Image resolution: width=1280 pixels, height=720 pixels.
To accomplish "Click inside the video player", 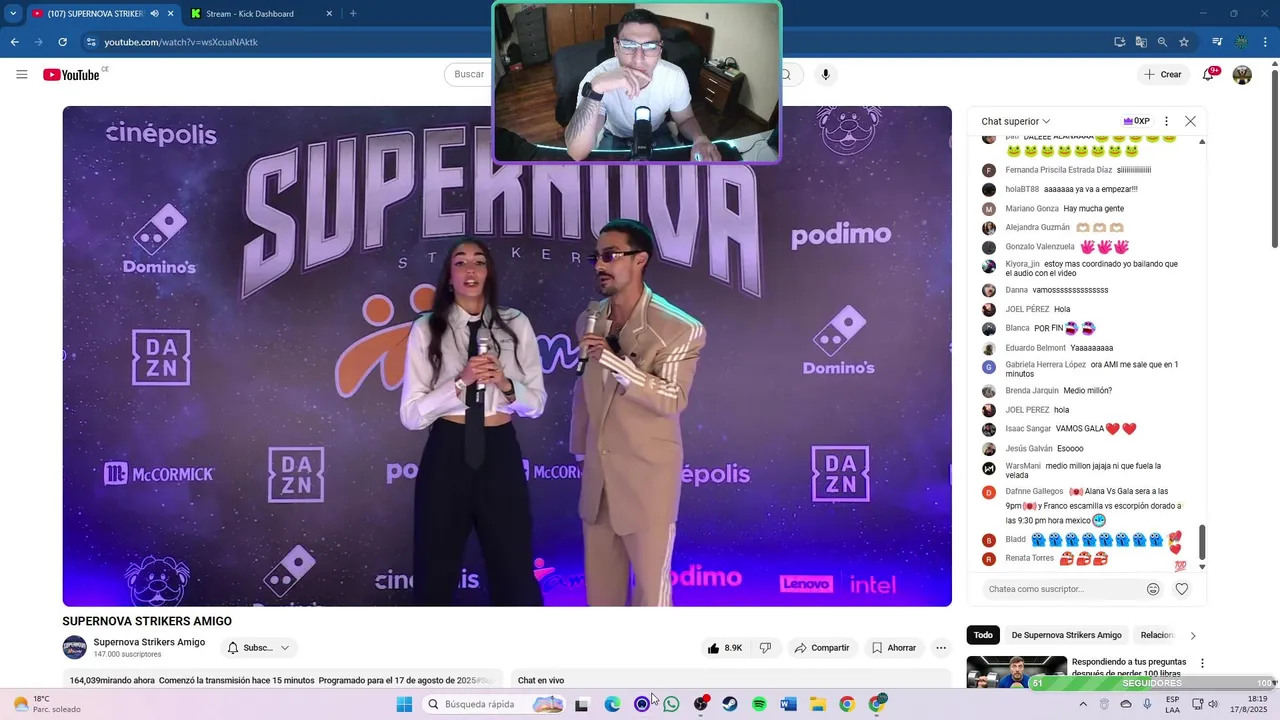I will pyautogui.click(x=507, y=356).
